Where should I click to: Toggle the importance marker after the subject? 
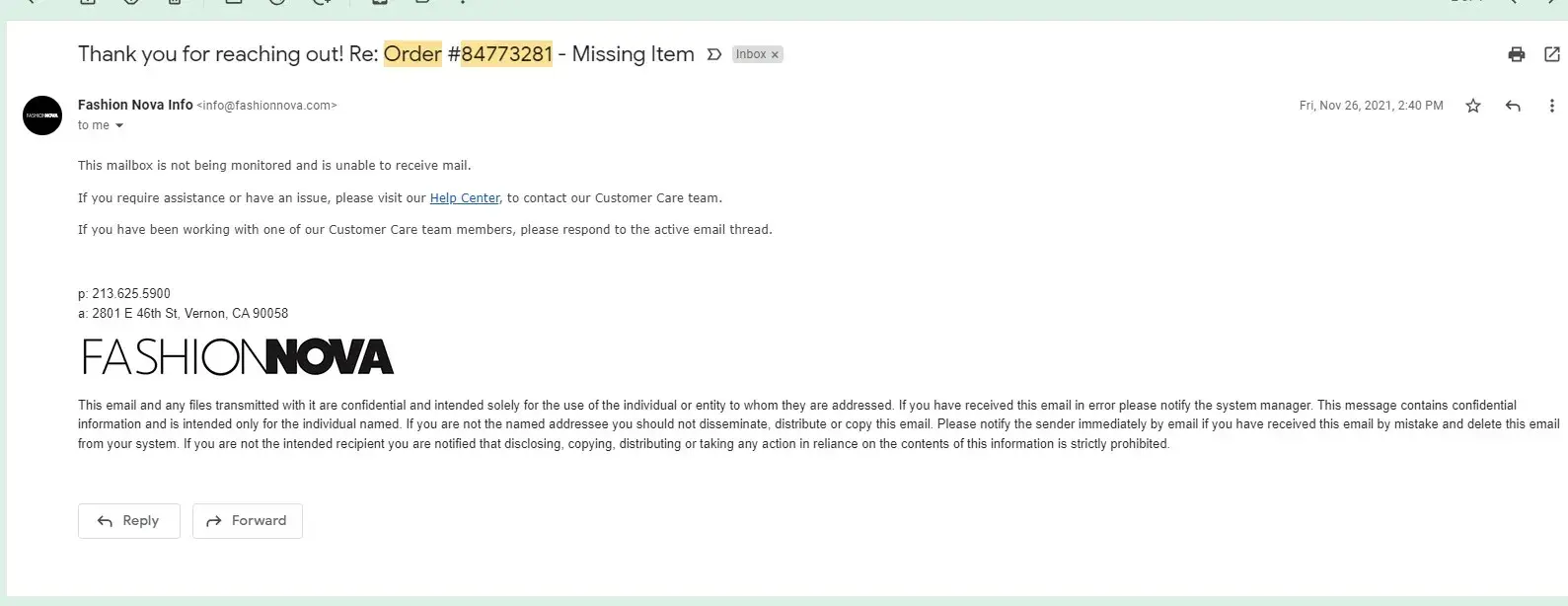714,54
